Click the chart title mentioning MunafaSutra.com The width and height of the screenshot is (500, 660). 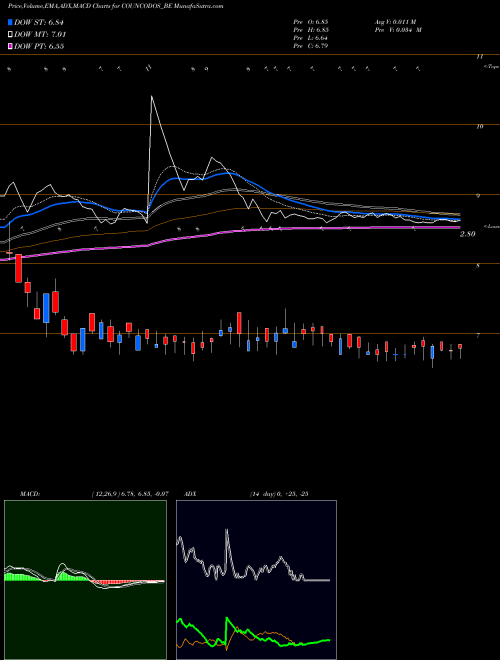[x=116, y=6]
